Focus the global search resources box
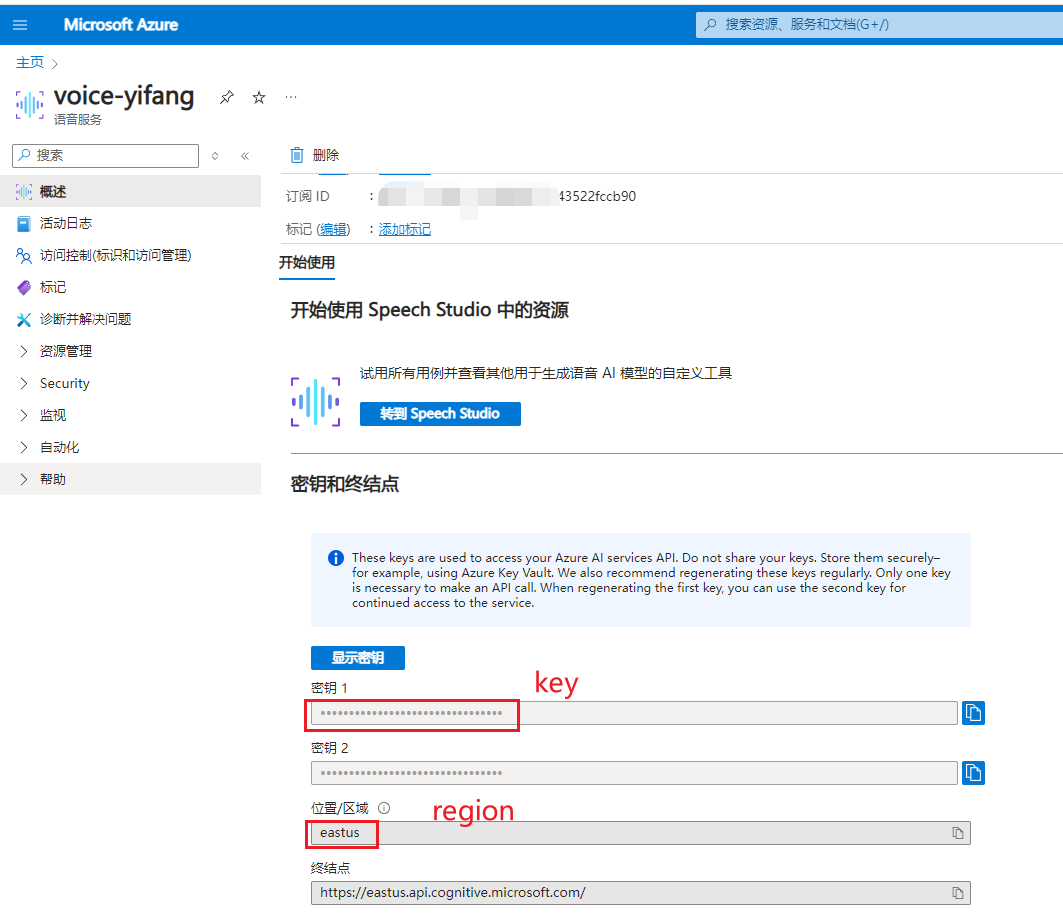The width and height of the screenshot is (1063, 916). [879, 25]
